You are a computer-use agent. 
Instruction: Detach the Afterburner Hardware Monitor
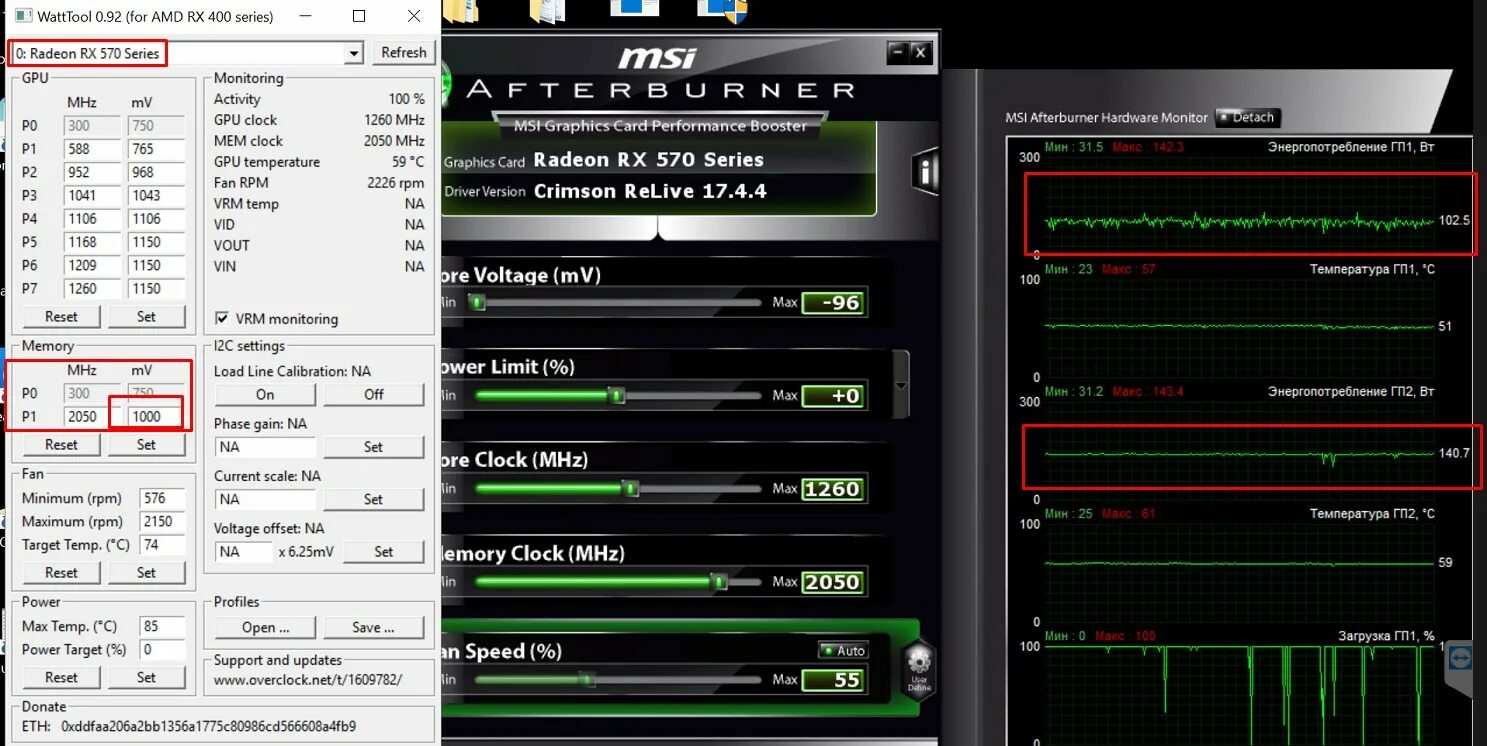pos(1248,117)
